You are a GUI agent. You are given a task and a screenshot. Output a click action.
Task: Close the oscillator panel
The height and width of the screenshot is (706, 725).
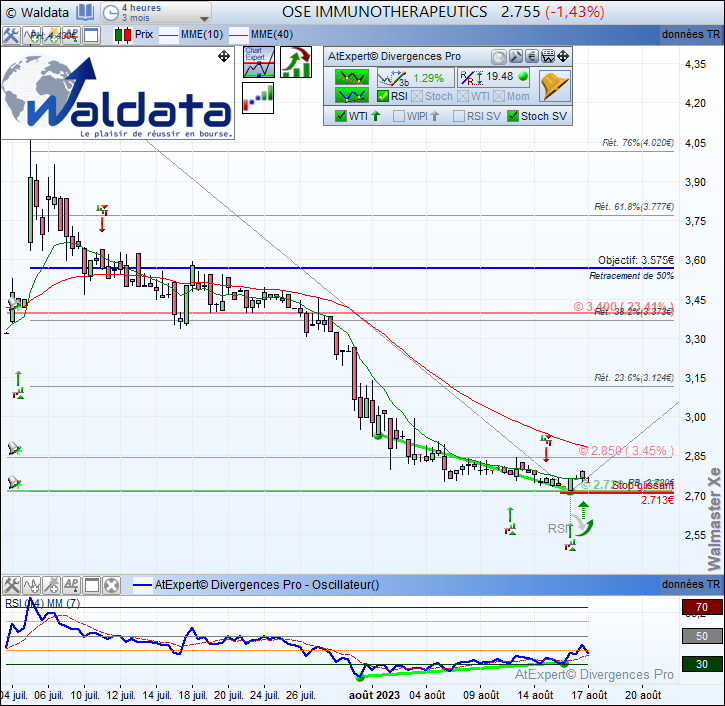pos(111,585)
